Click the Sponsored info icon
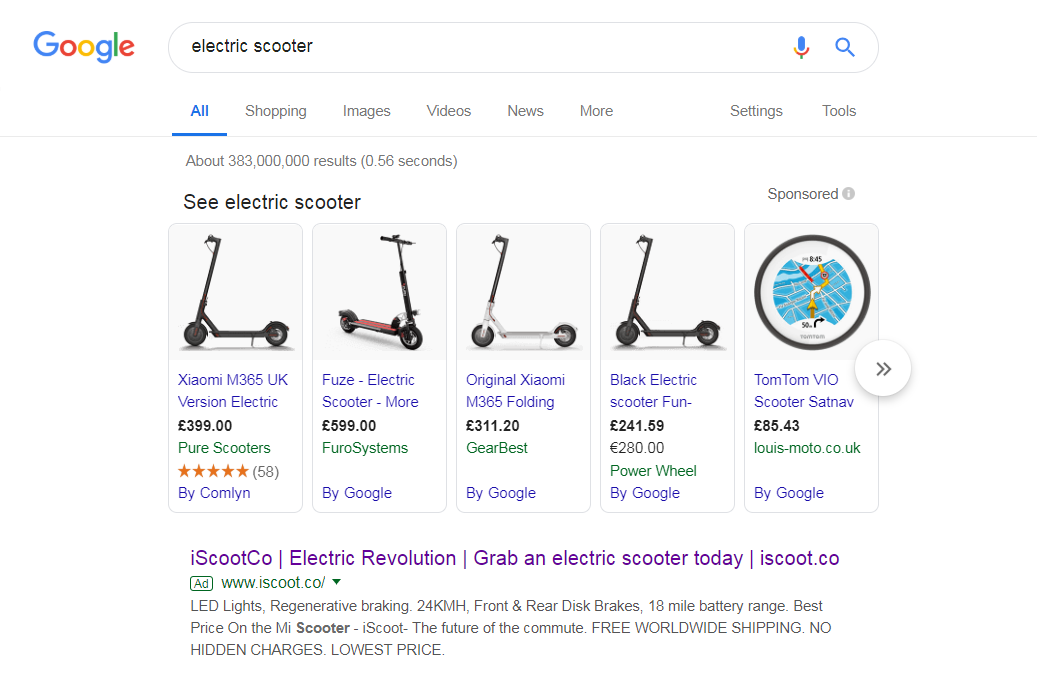The height and width of the screenshot is (689, 1037). tap(849, 194)
